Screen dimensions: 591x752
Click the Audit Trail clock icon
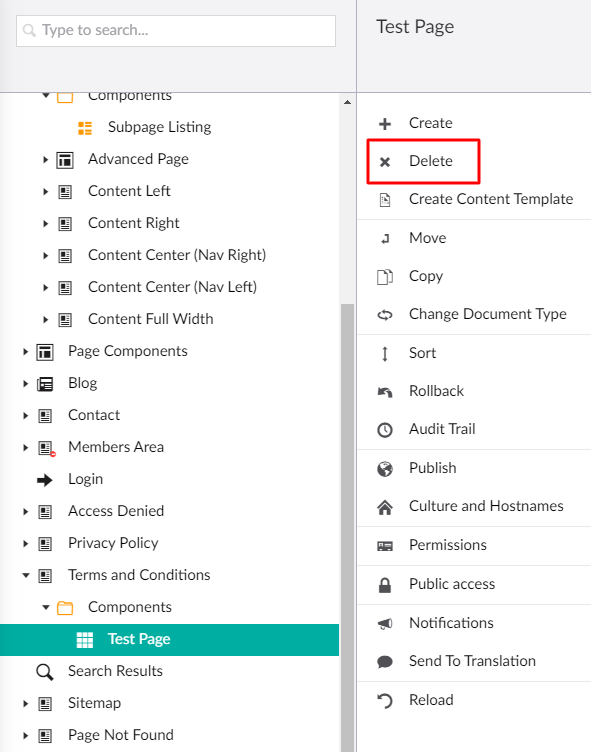[x=385, y=430]
